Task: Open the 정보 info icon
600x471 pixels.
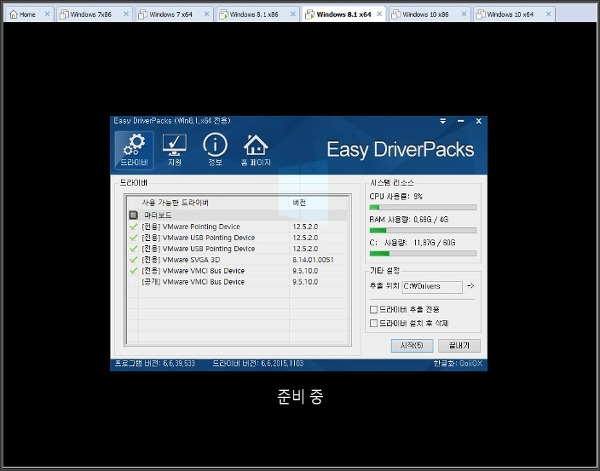Action: [215, 150]
